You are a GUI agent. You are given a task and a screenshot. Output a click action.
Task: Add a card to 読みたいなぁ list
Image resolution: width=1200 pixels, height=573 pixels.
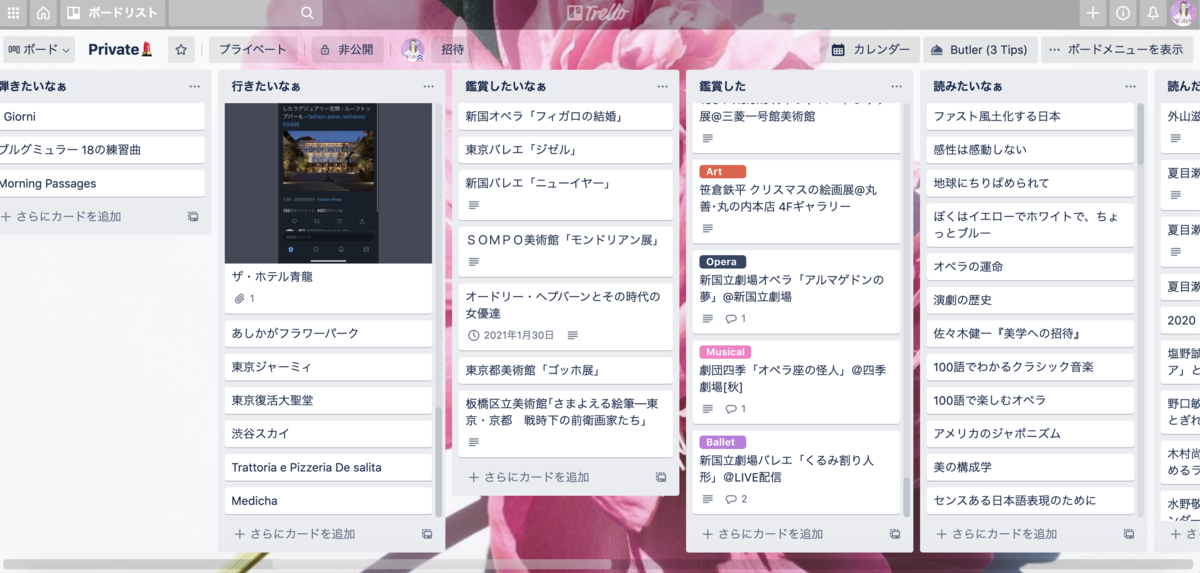tap(995, 534)
